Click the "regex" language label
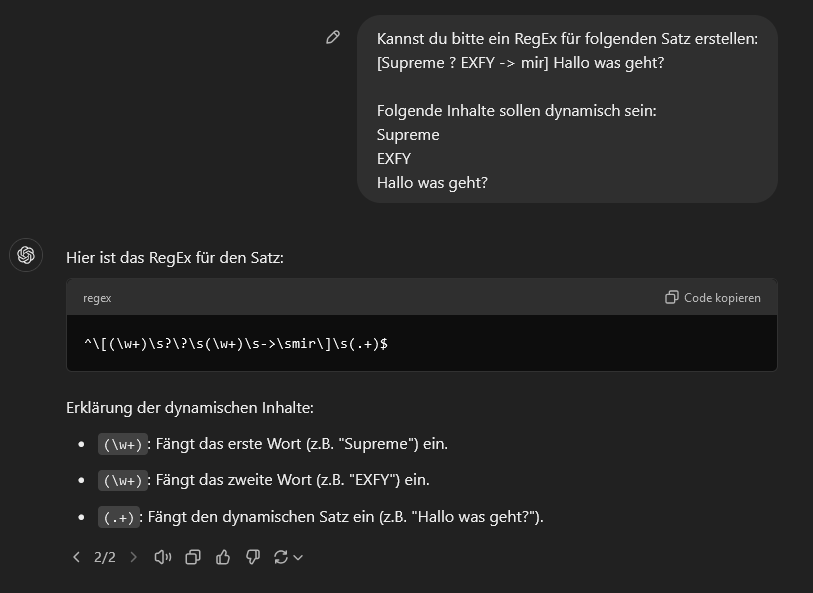This screenshot has height=593, width=813. (x=97, y=298)
